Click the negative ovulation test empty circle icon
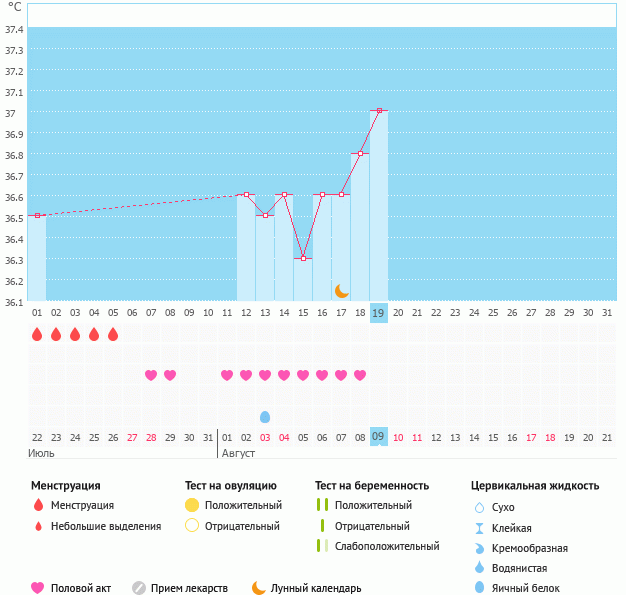This screenshot has height=595, width=626. [192, 525]
